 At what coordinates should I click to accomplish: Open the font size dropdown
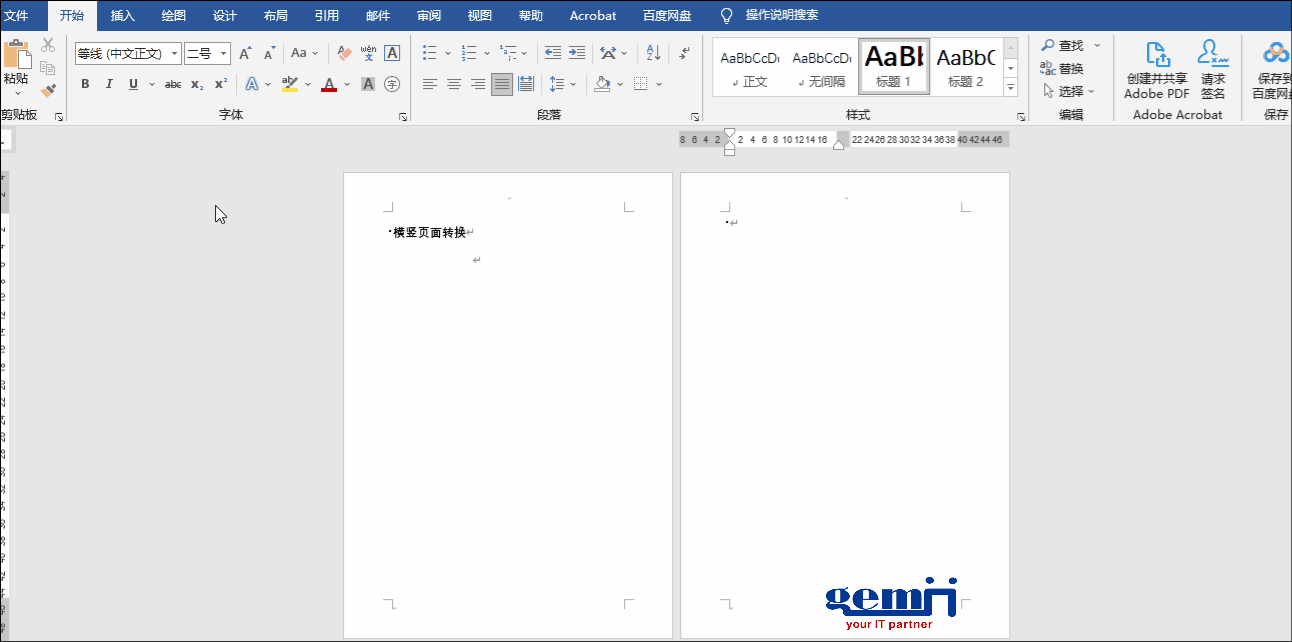click(223, 54)
